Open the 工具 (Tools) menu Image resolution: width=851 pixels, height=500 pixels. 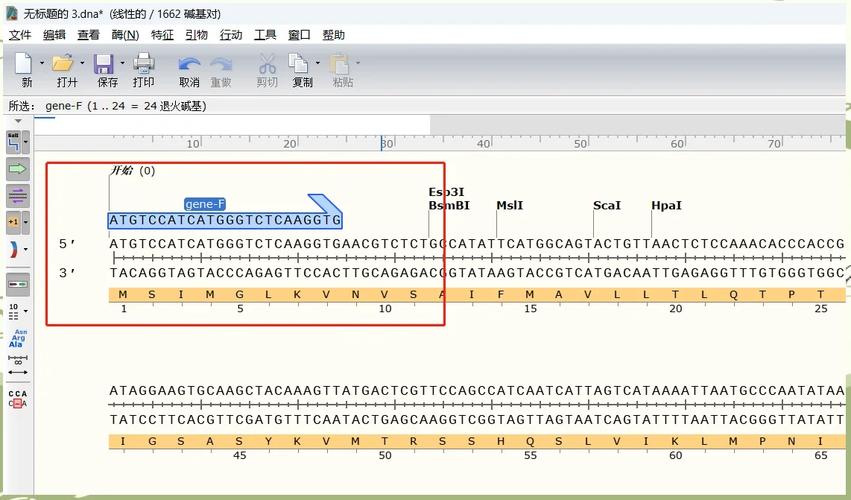click(265, 35)
